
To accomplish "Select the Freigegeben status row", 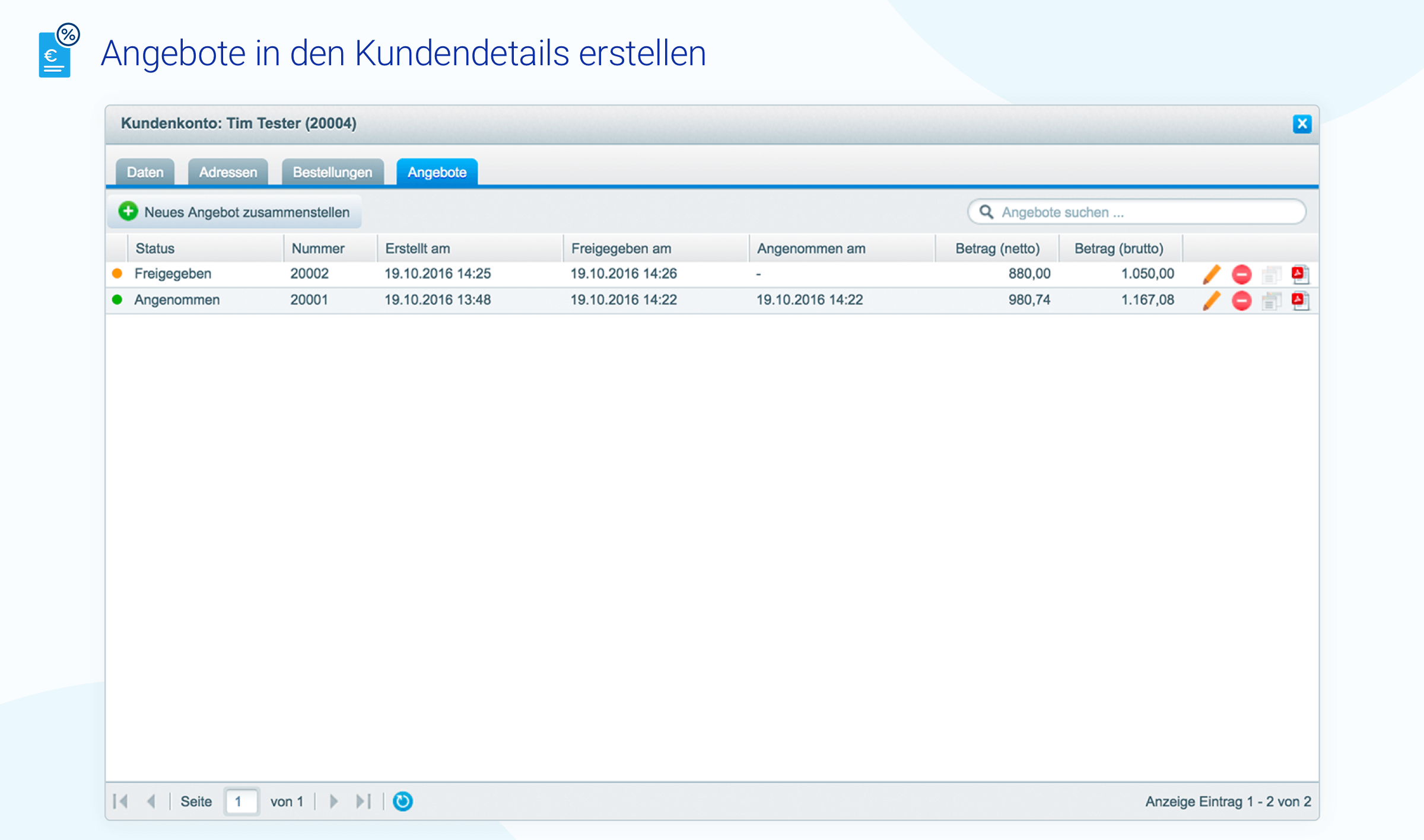I will click(x=712, y=274).
